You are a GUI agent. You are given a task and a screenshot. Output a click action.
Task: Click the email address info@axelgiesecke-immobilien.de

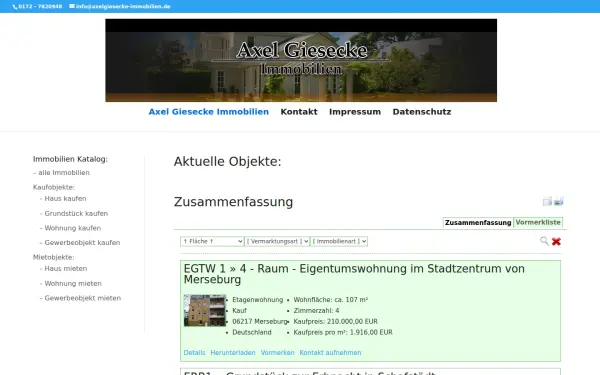click(x=123, y=7)
